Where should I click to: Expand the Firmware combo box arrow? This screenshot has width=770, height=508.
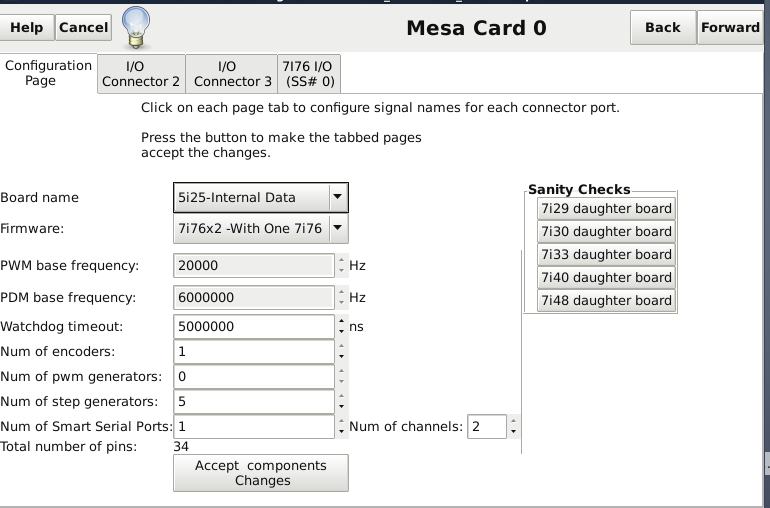[x=338, y=228]
